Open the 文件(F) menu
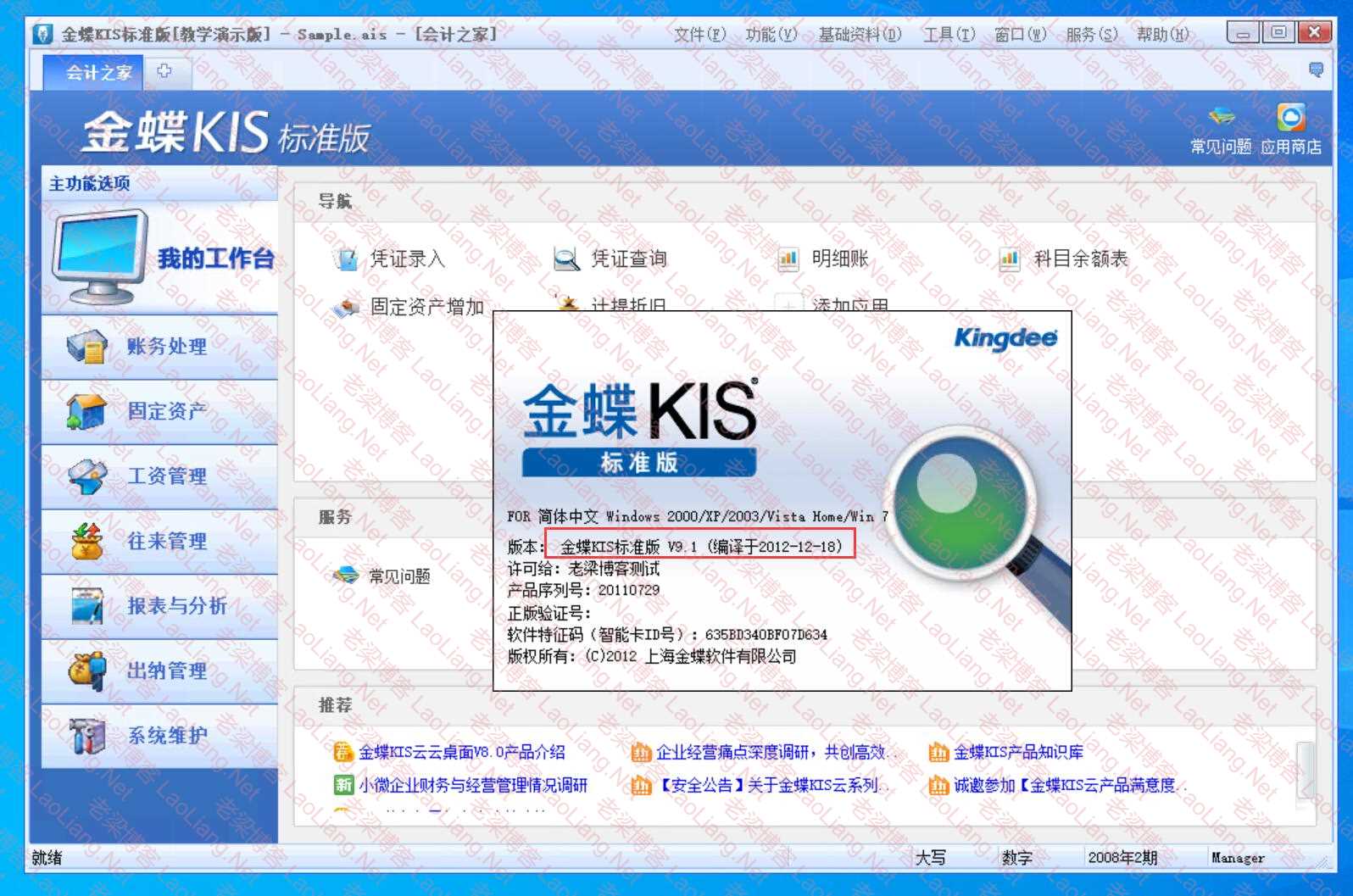Viewport: 1353px width, 896px height. point(699,35)
